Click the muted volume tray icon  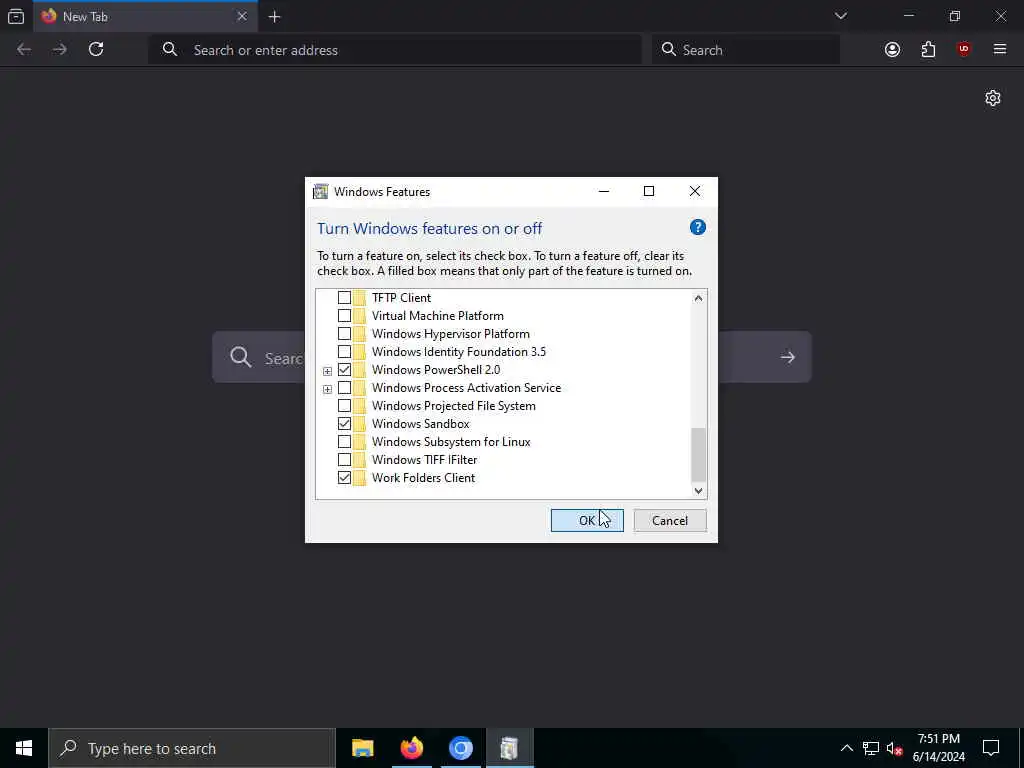895,748
